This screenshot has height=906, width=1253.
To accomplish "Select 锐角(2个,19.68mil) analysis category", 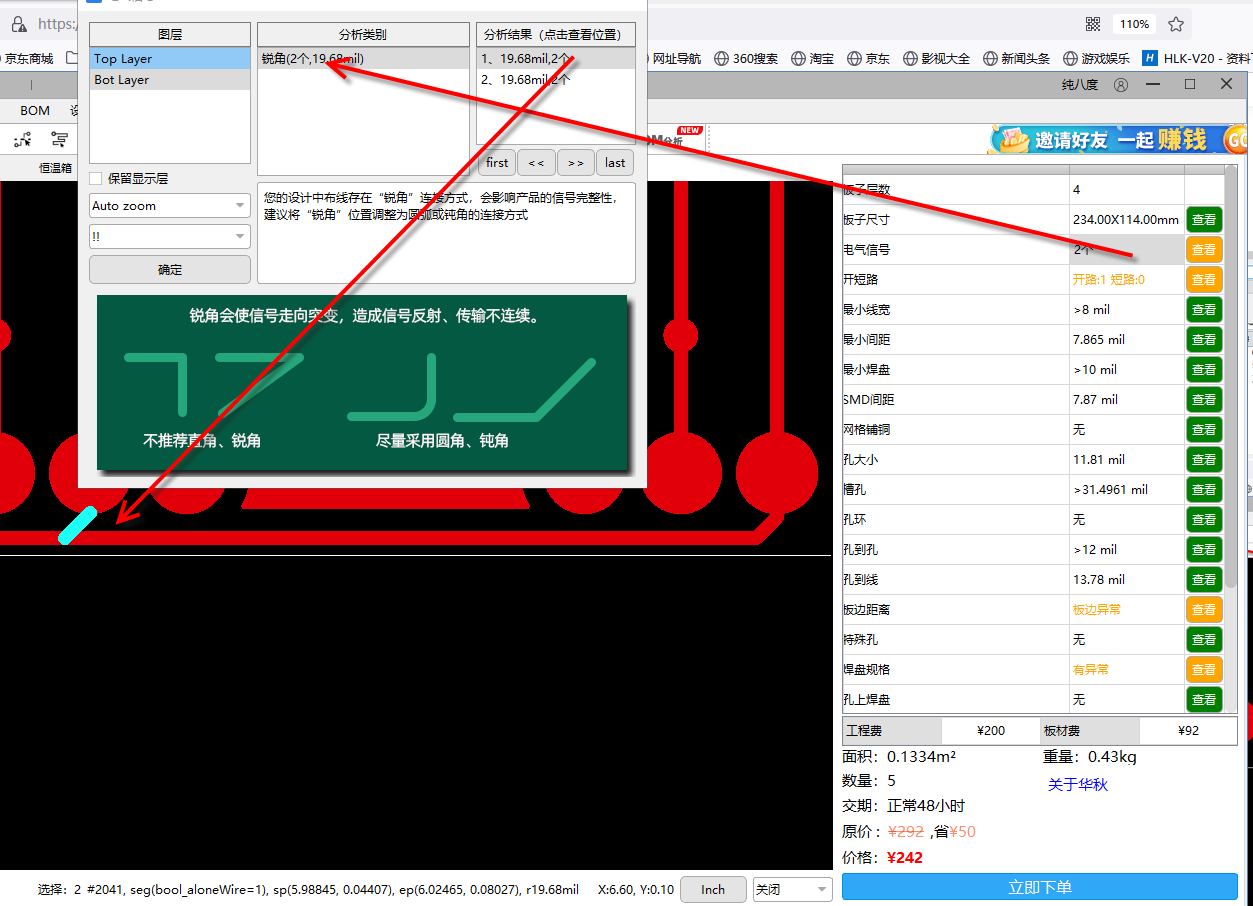I will click(363, 59).
